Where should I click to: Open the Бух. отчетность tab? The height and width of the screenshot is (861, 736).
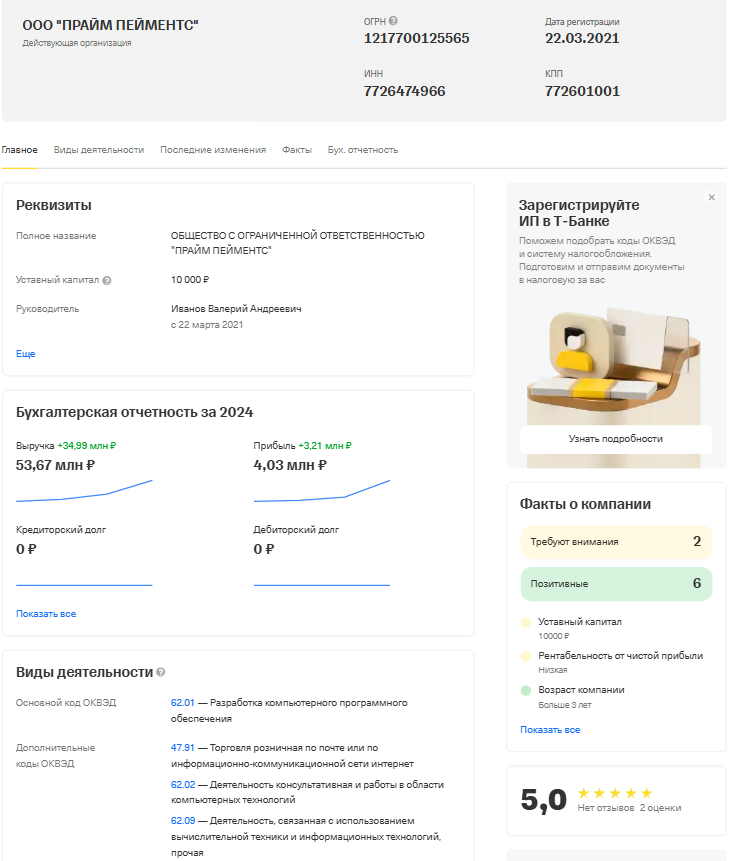tap(363, 150)
